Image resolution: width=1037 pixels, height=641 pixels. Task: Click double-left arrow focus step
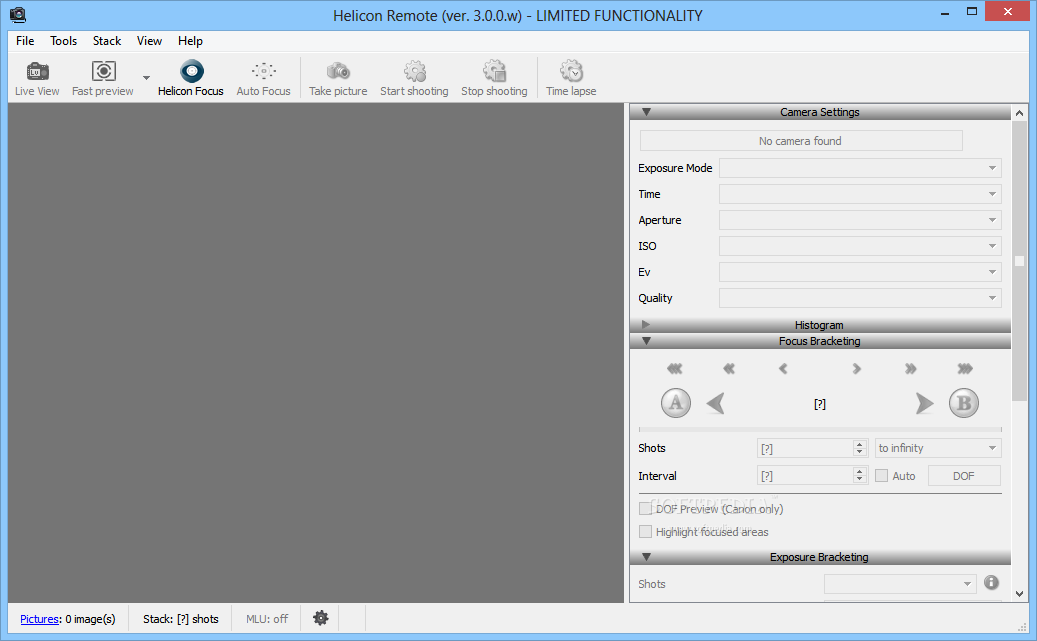pyautogui.click(x=729, y=368)
